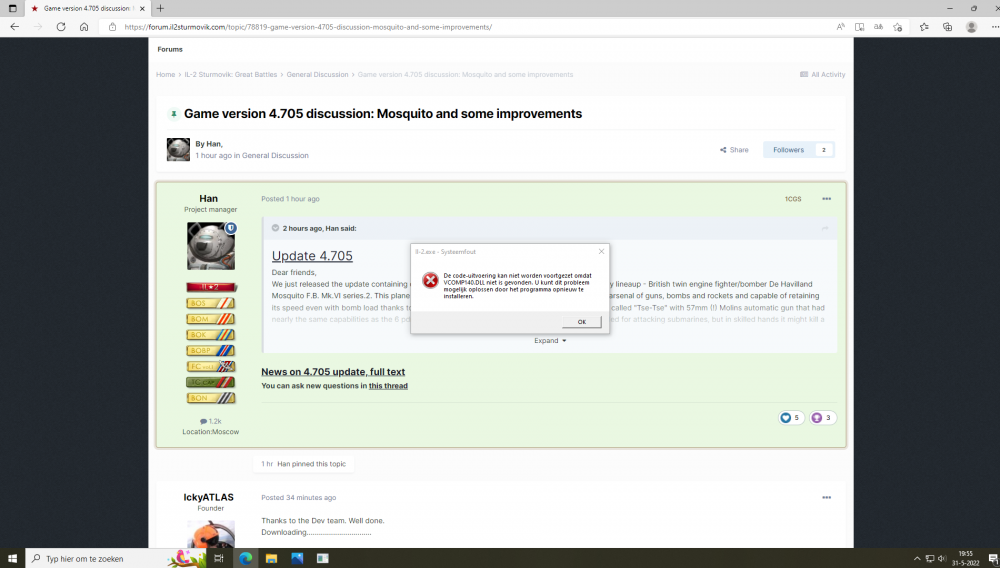Close the il-2.exe Systeemfout dialog
The width and height of the screenshot is (1000, 568).
point(601,251)
